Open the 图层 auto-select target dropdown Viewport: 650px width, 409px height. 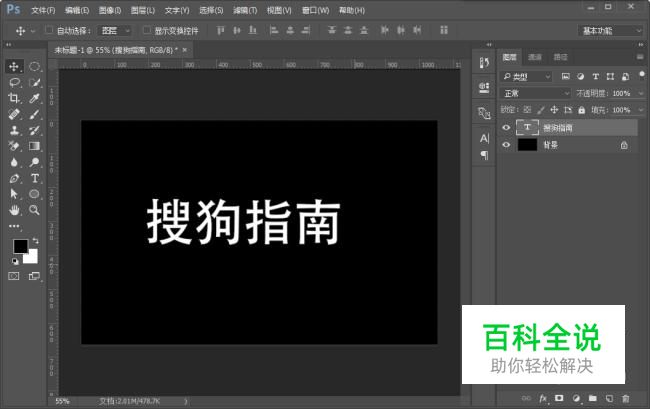click(116, 30)
